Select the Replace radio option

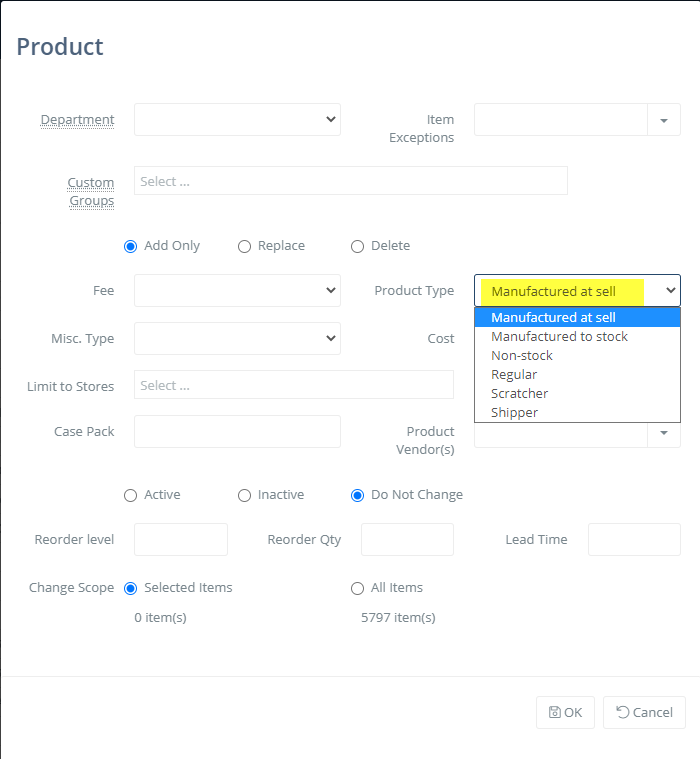[244, 246]
